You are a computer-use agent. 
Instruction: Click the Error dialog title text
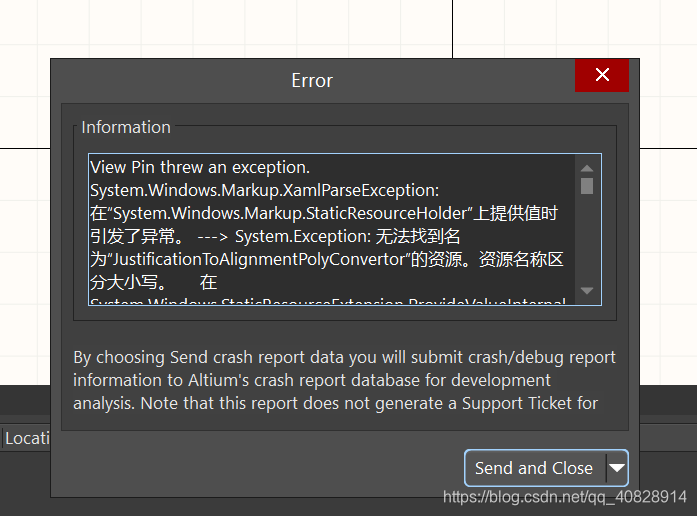(x=312, y=81)
